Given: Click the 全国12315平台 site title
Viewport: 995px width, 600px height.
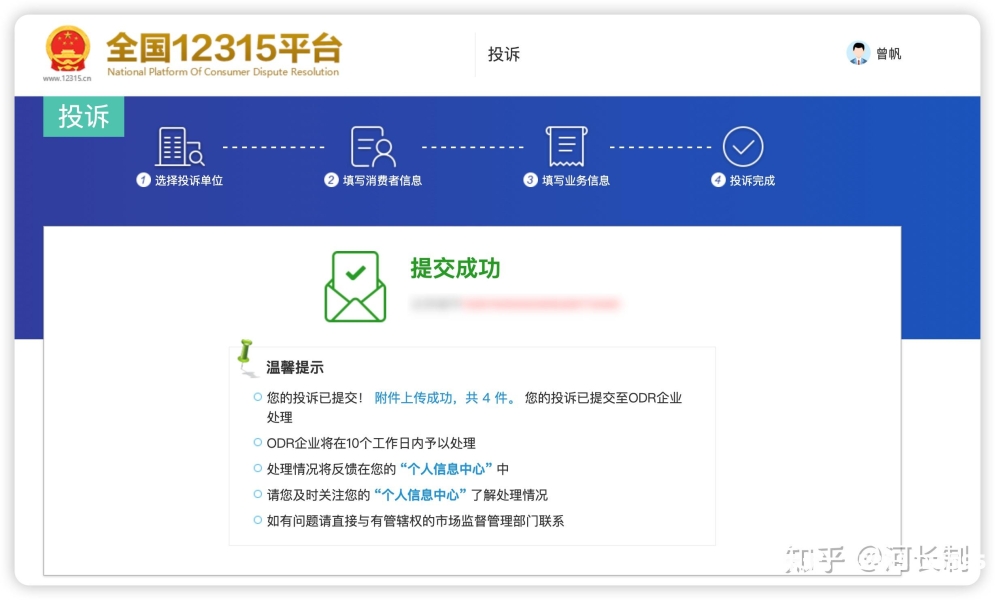Looking at the screenshot, I should [x=224, y=47].
